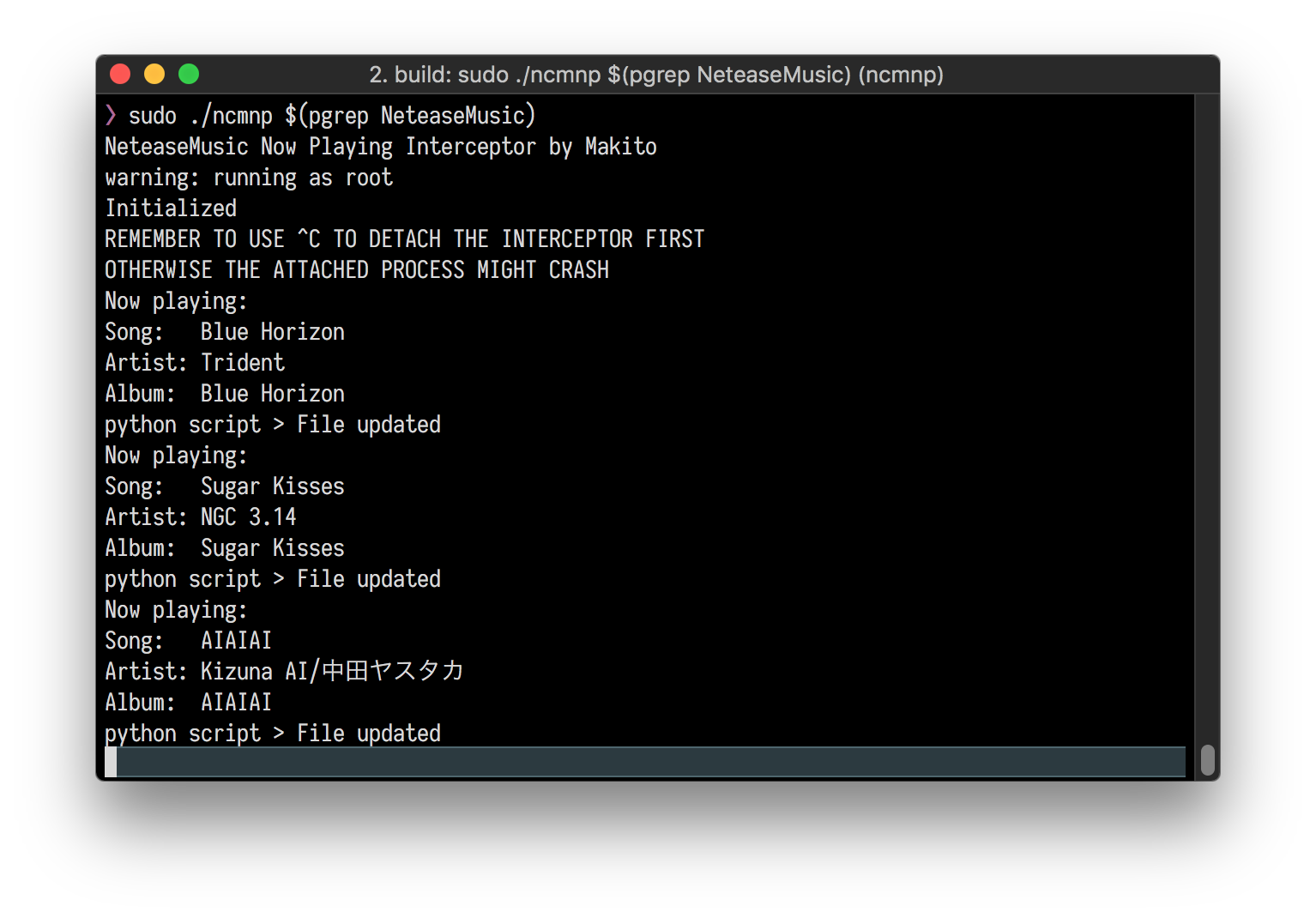Click 'File updated' line just below 'Album: Blue Horizon'
The width and height of the screenshot is (1316, 918).
point(273,425)
